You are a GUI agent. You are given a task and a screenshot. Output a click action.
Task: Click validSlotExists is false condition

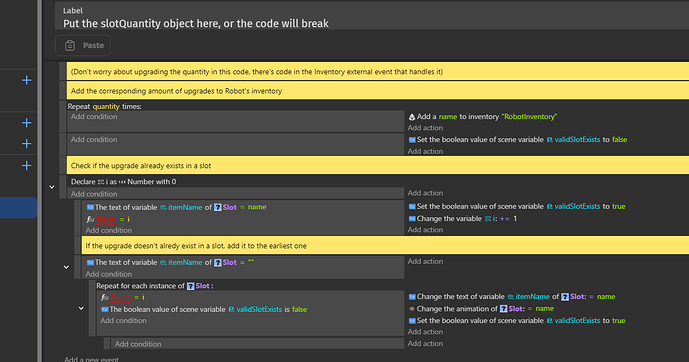[204, 309]
